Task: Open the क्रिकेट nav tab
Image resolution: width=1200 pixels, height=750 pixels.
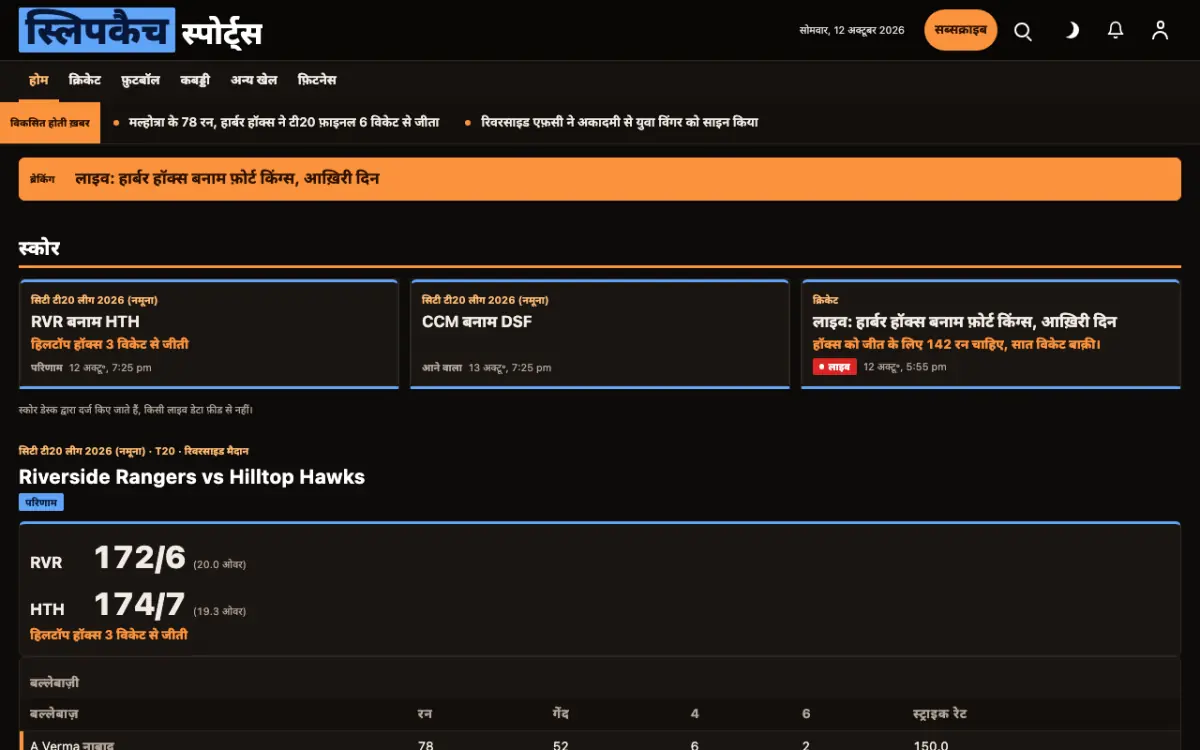Action: tap(85, 80)
